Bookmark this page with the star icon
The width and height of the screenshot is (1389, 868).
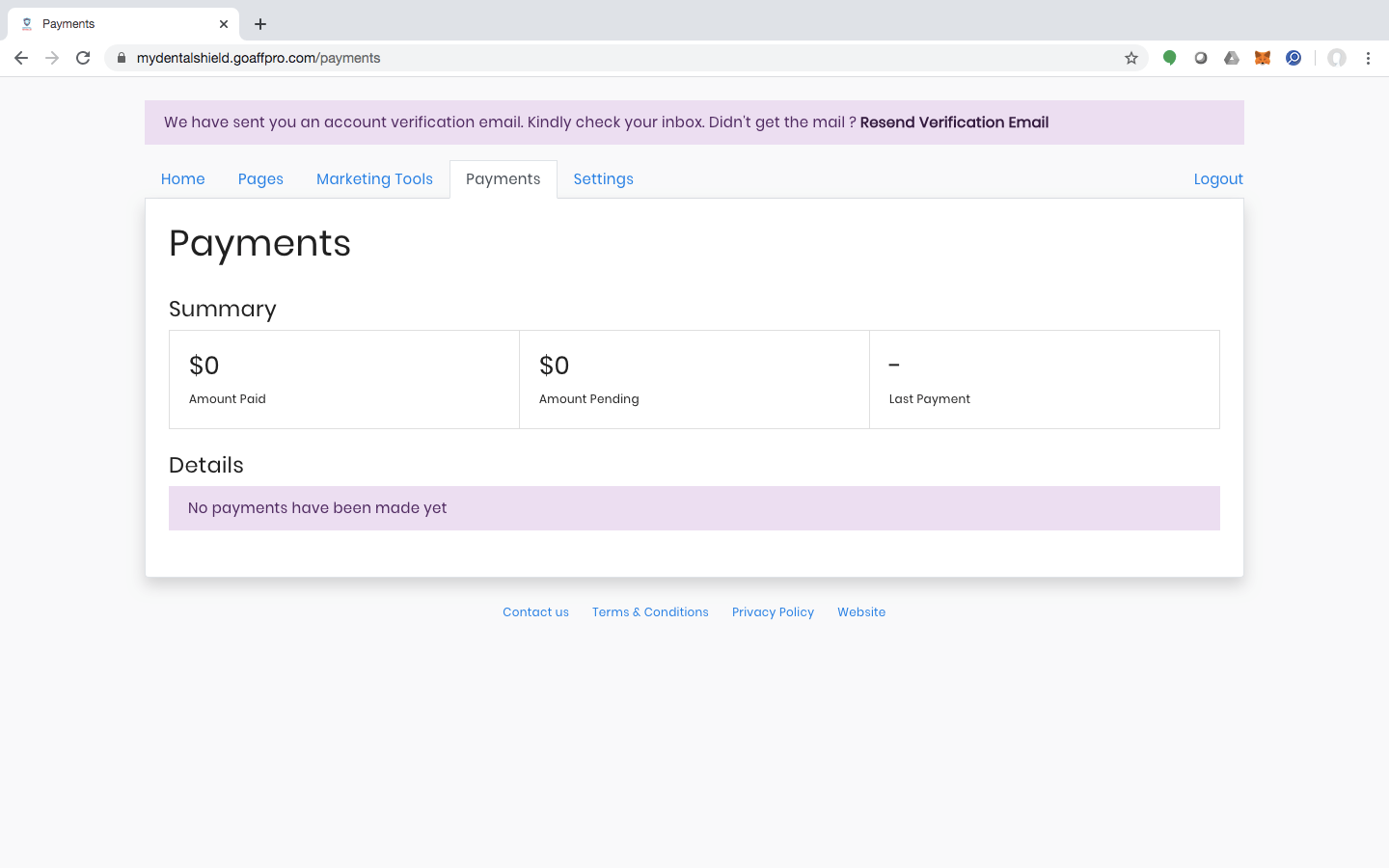tap(1131, 58)
